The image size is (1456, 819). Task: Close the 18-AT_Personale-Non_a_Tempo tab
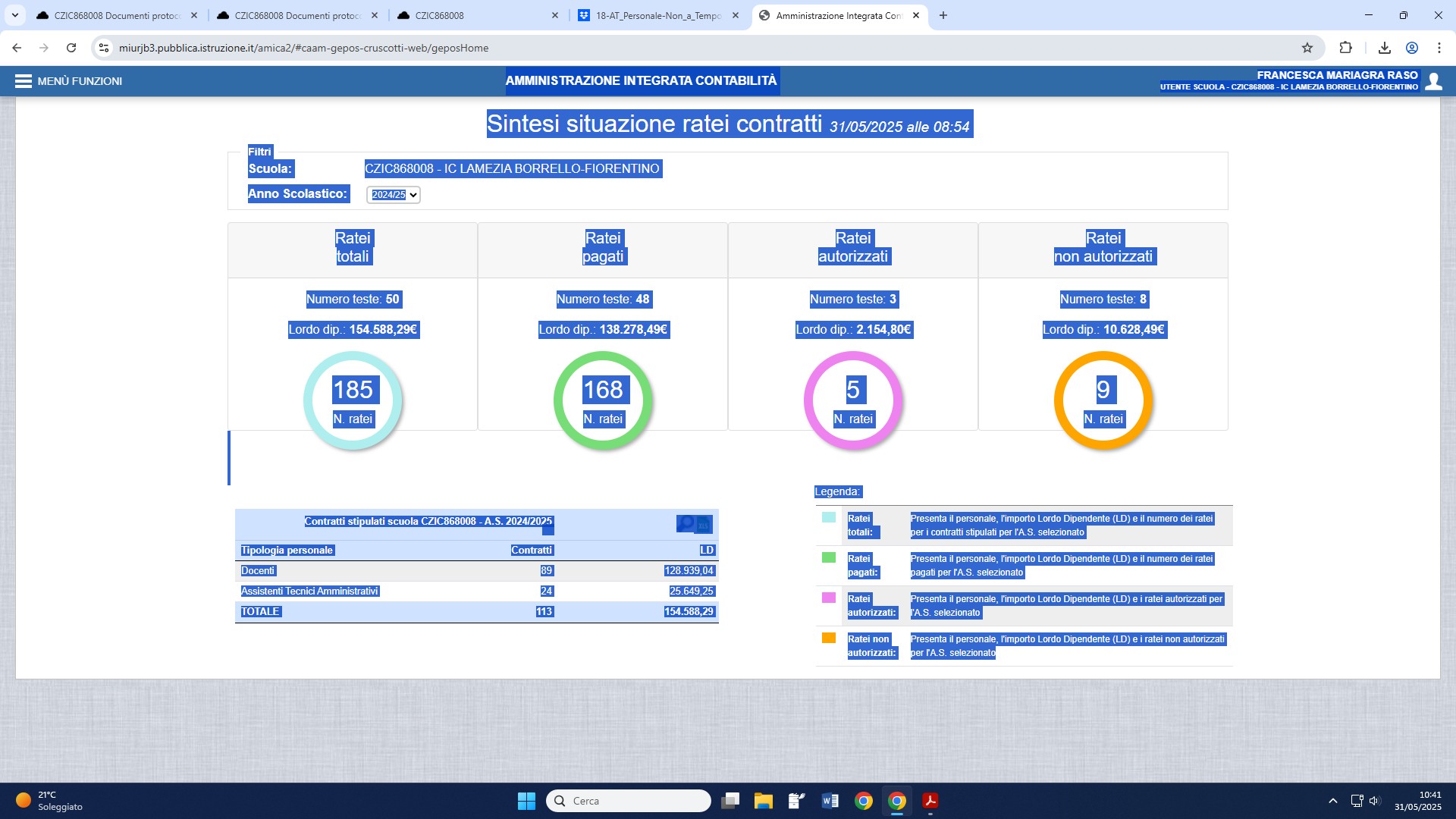click(736, 15)
